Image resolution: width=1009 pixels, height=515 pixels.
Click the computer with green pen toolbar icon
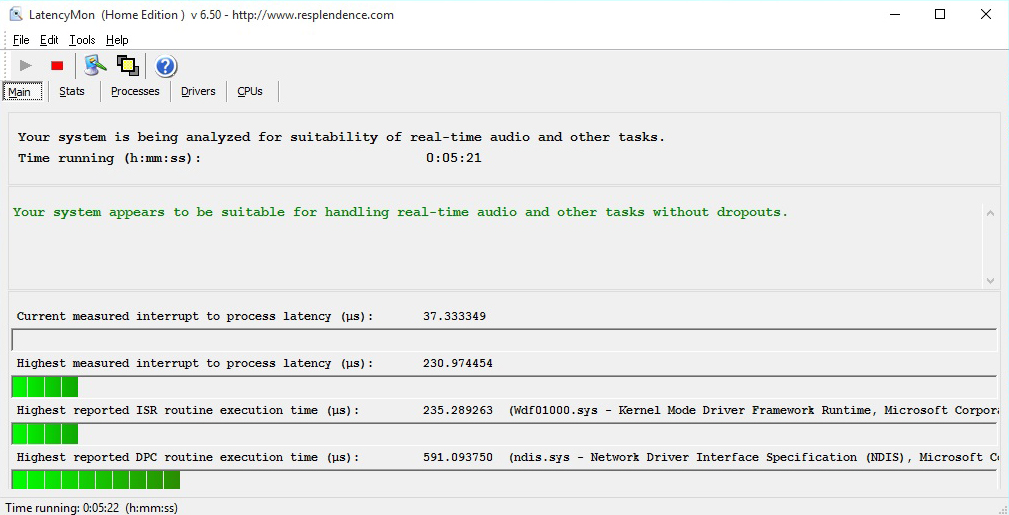click(95, 66)
